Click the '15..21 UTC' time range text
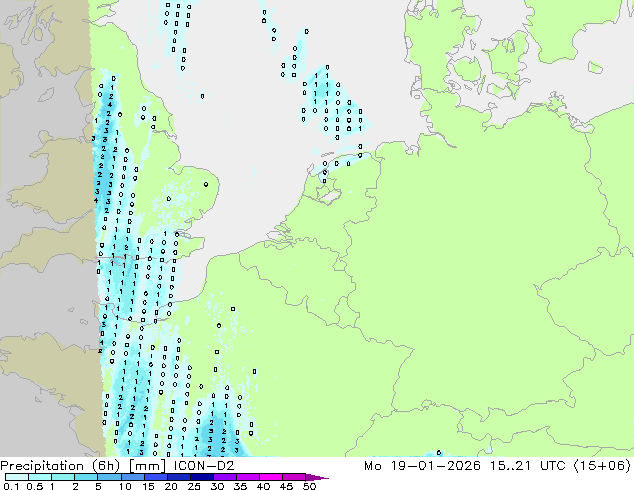The width and height of the screenshot is (634, 490). (x=528, y=465)
